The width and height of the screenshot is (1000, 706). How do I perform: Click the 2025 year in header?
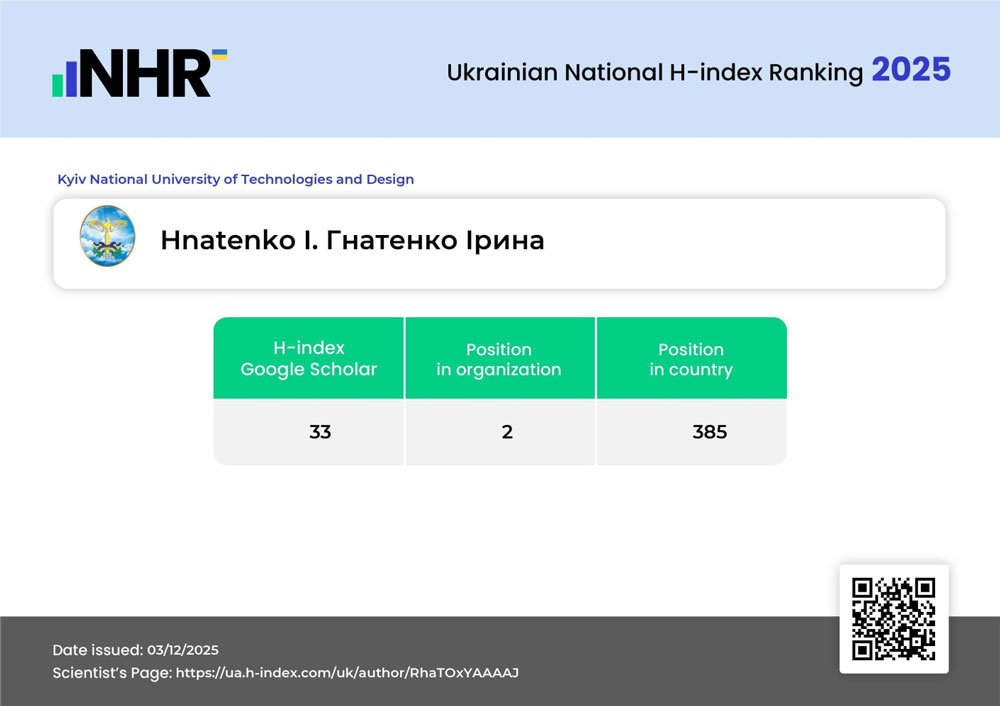click(910, 70)
